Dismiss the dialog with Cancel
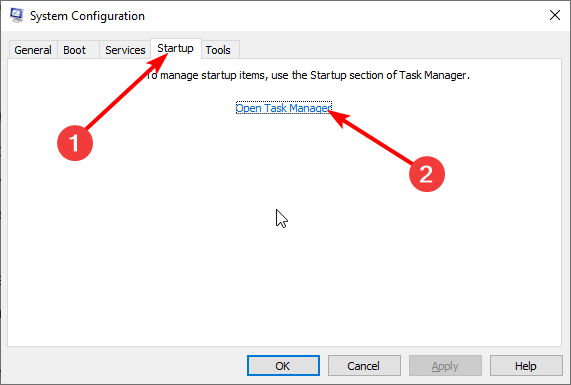This screenshot has width=571, height=385. pos(364,366)
